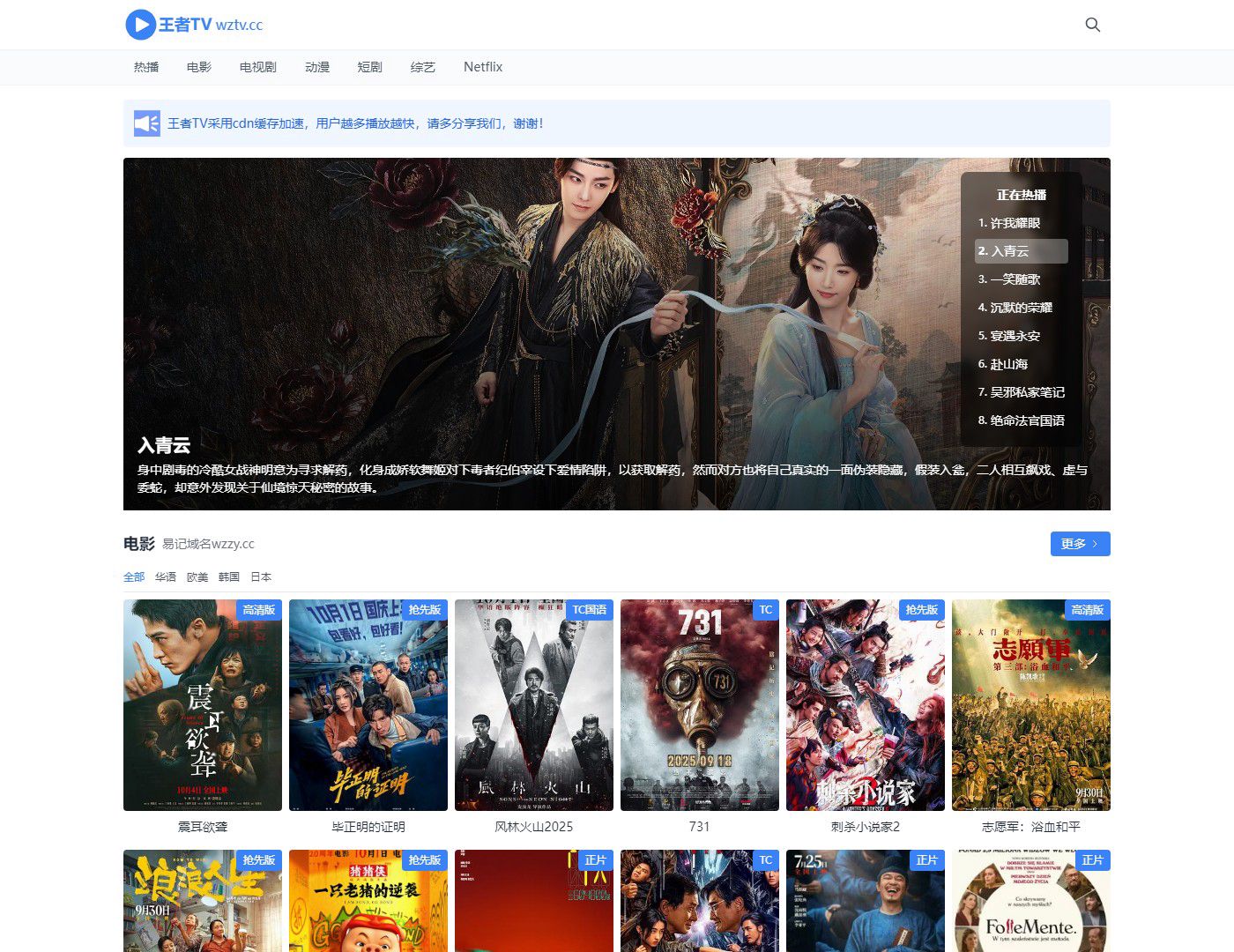
Task: Click the 抢先版 badge on 刺杀小说家2 poster
Action: tap(921, 610)
